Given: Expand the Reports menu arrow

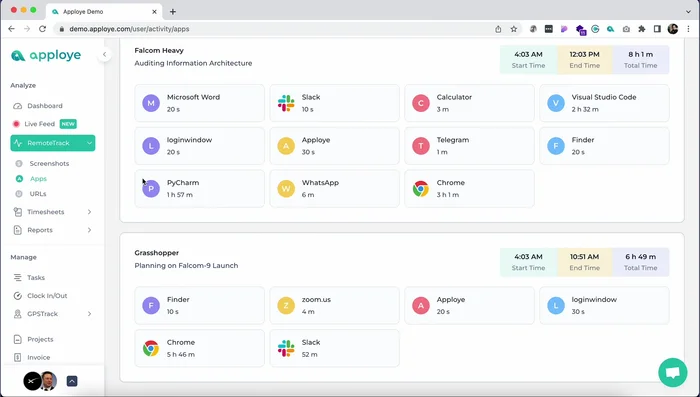Looking at the screenshot, I should coord(89,230).
